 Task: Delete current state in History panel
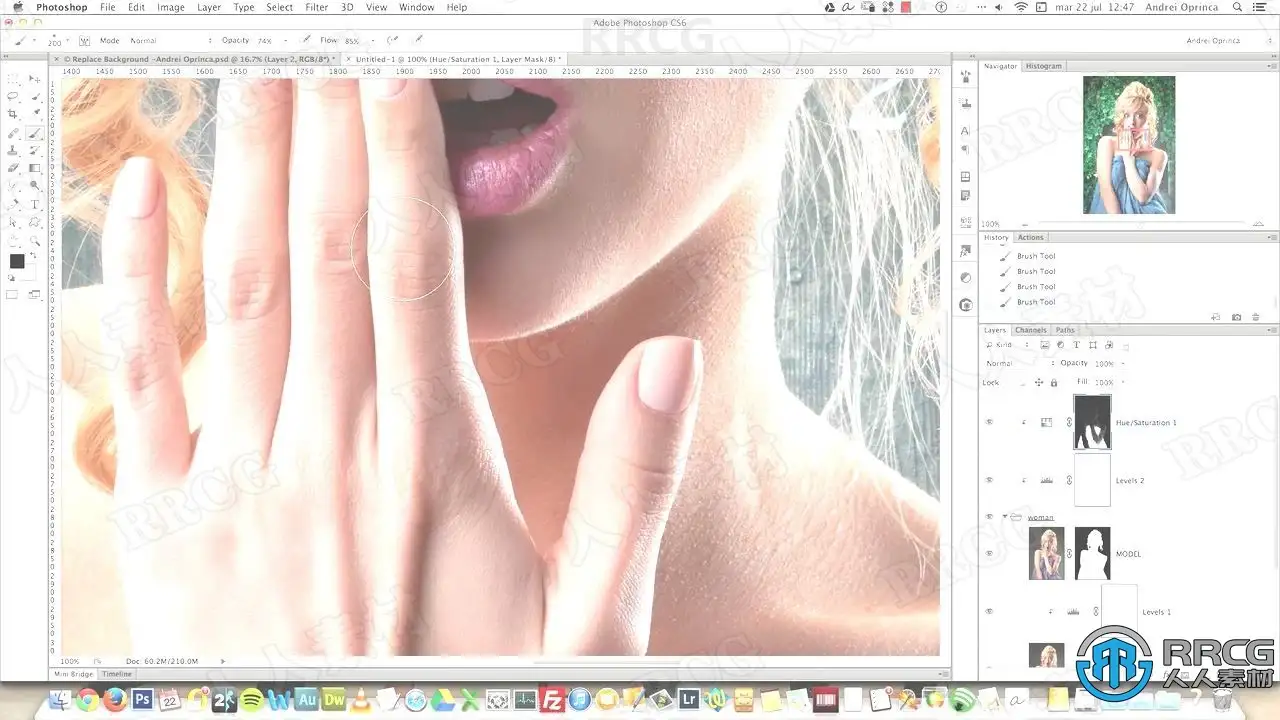click(x=1256, y=317)
